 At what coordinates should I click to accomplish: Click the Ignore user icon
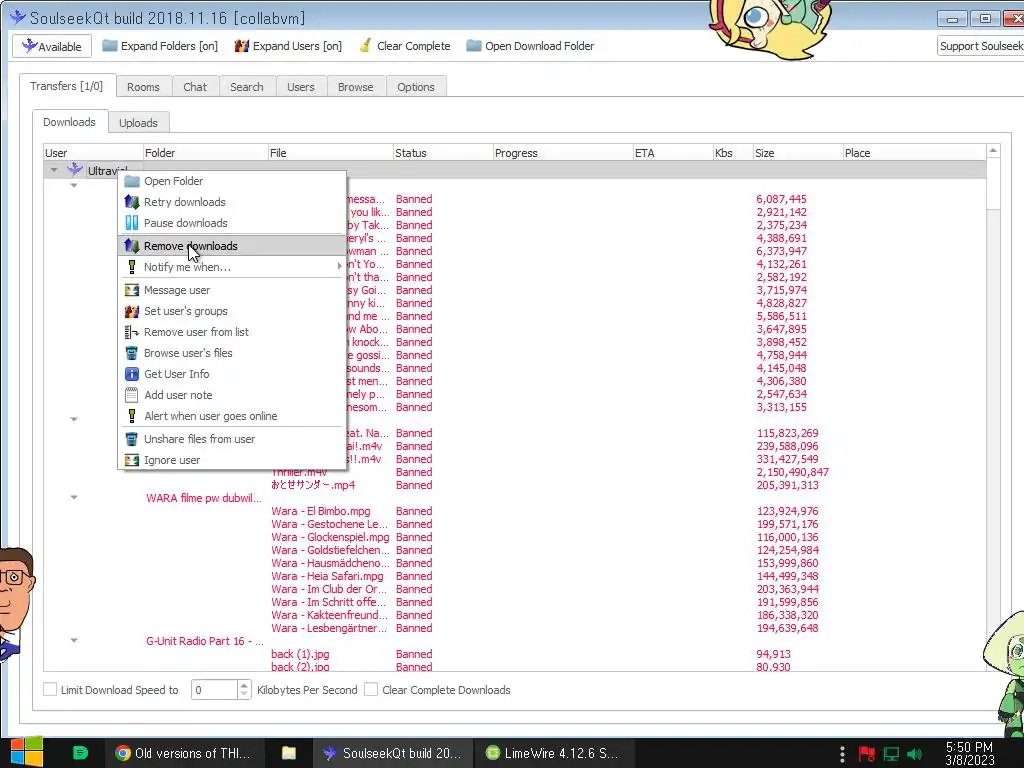(x=132, y=460)
